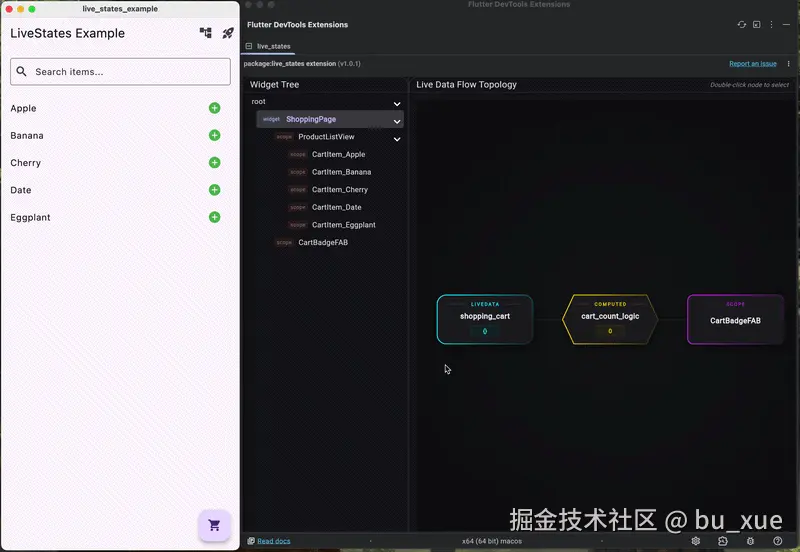Refresh the DevTools extension panel
This screenshot has width=800, height=552.
(741, 24)
